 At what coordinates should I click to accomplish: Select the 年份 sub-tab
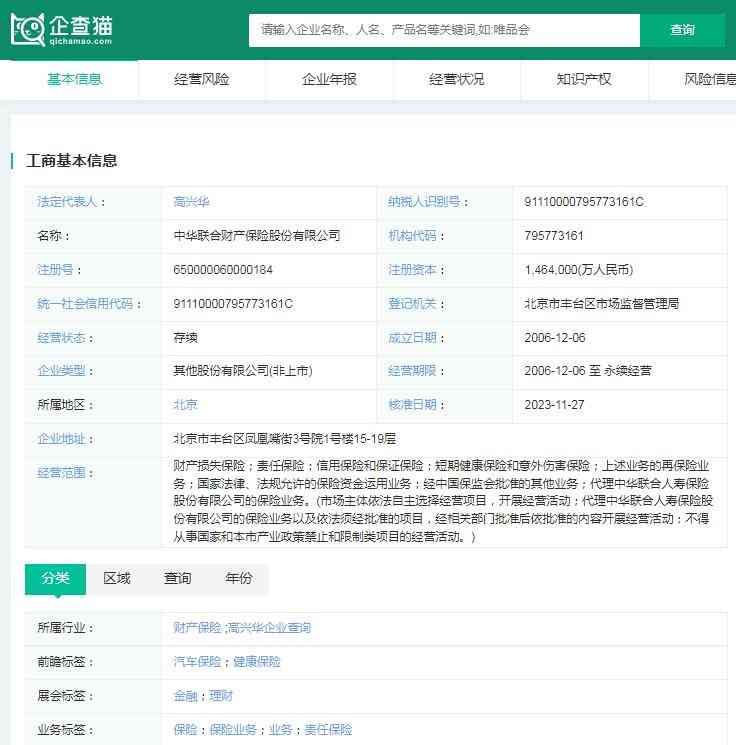point(239,578)
